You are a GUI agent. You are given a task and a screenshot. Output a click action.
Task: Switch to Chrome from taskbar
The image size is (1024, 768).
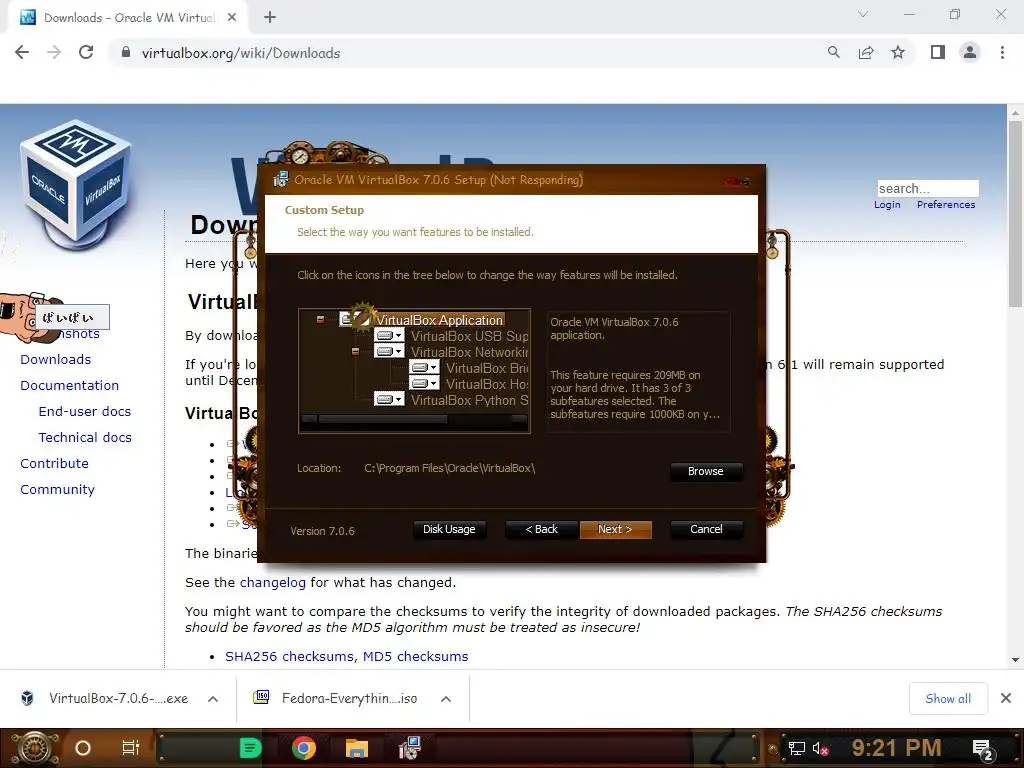[304, 748]
